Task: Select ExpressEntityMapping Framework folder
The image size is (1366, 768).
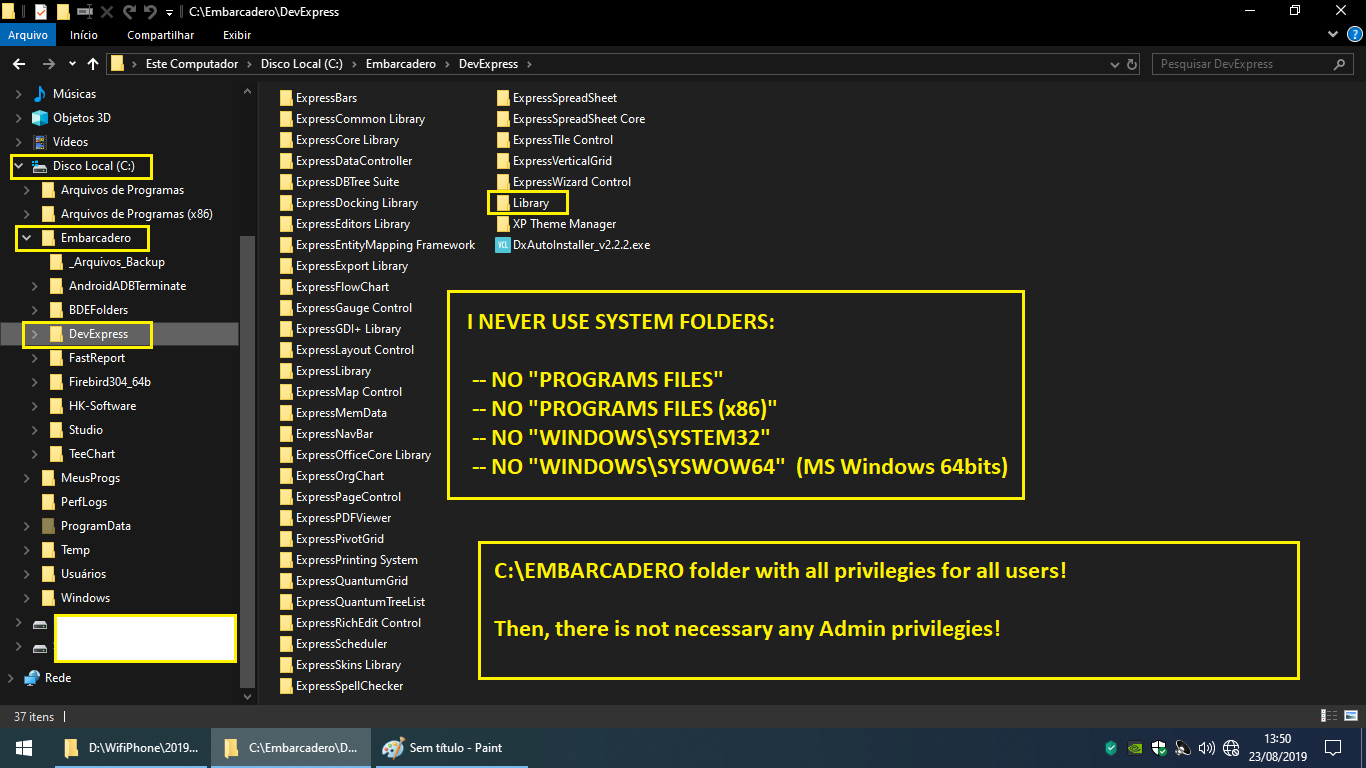Action: point(378,245)
